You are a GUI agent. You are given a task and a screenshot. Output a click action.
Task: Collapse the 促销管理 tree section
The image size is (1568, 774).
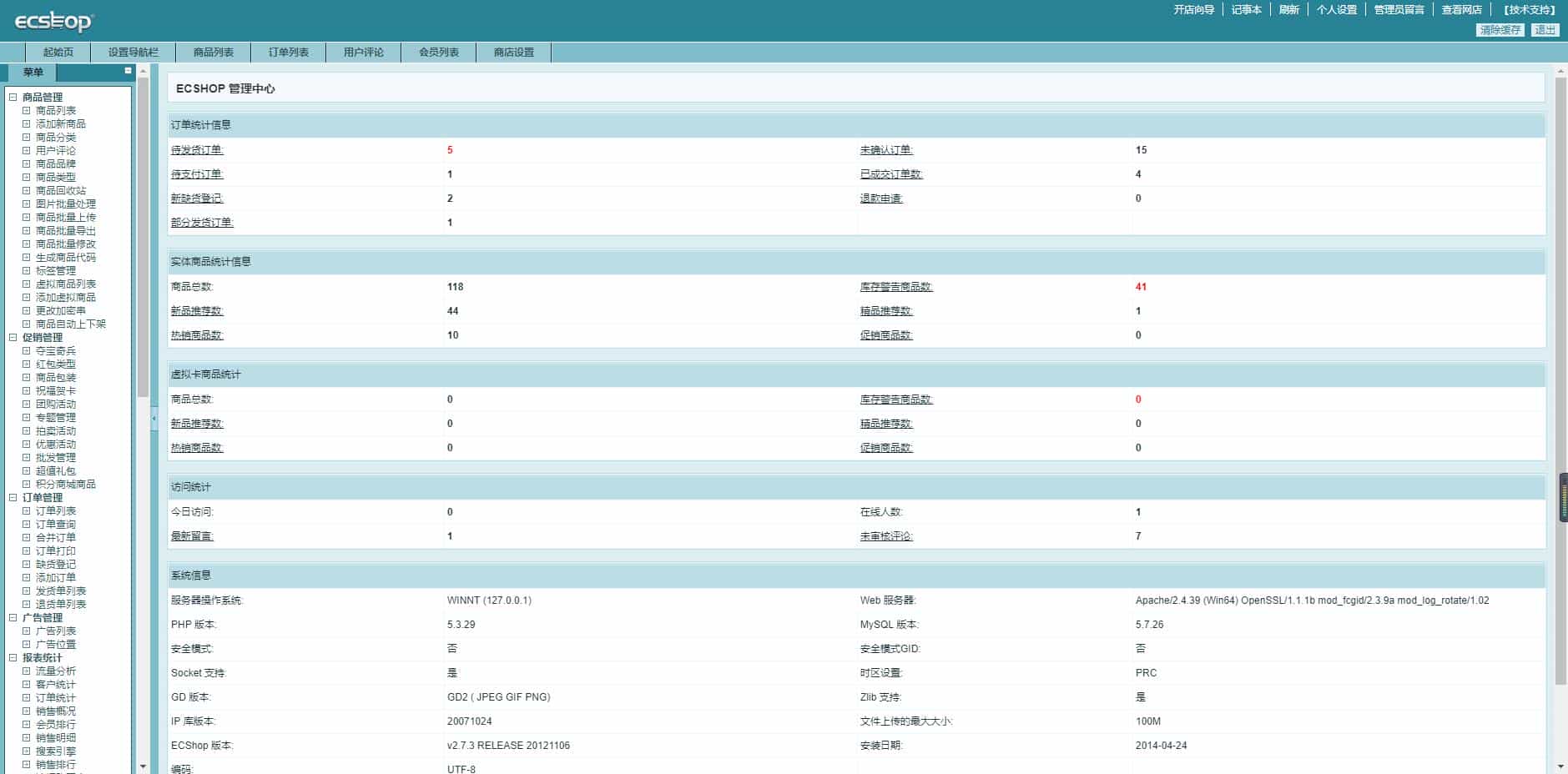click(x=13, y=337)
